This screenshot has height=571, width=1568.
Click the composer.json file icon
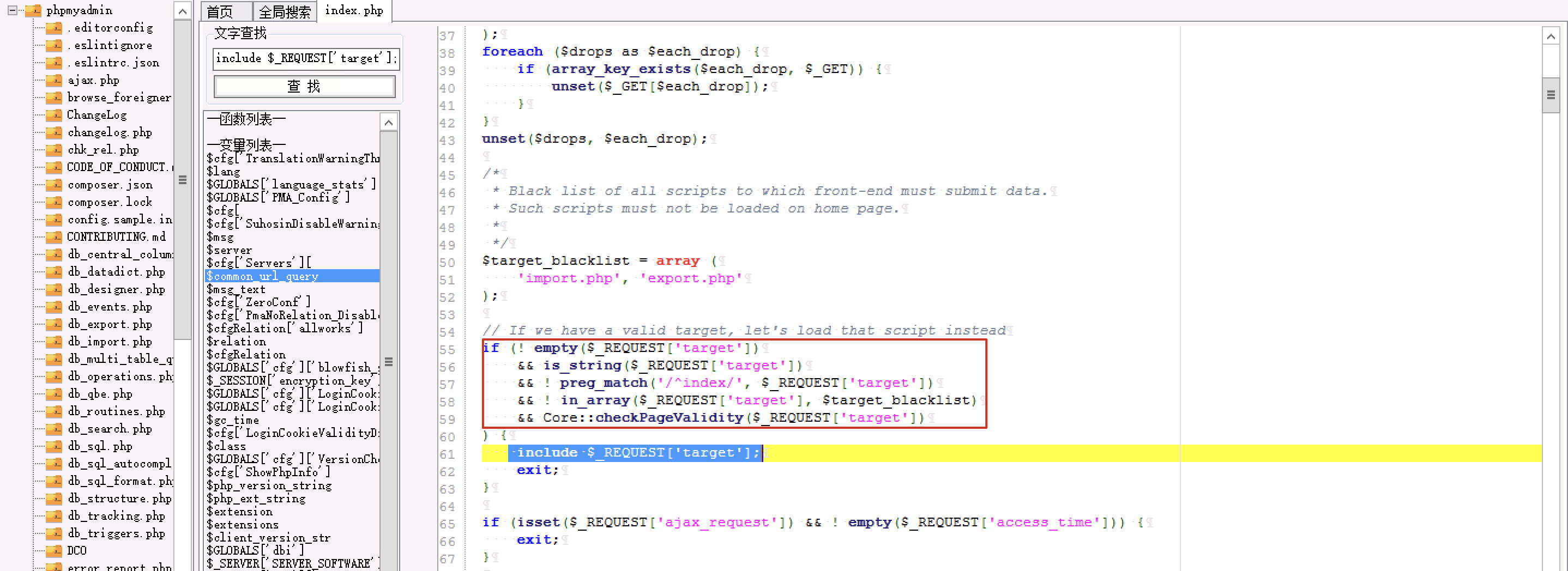54,184
